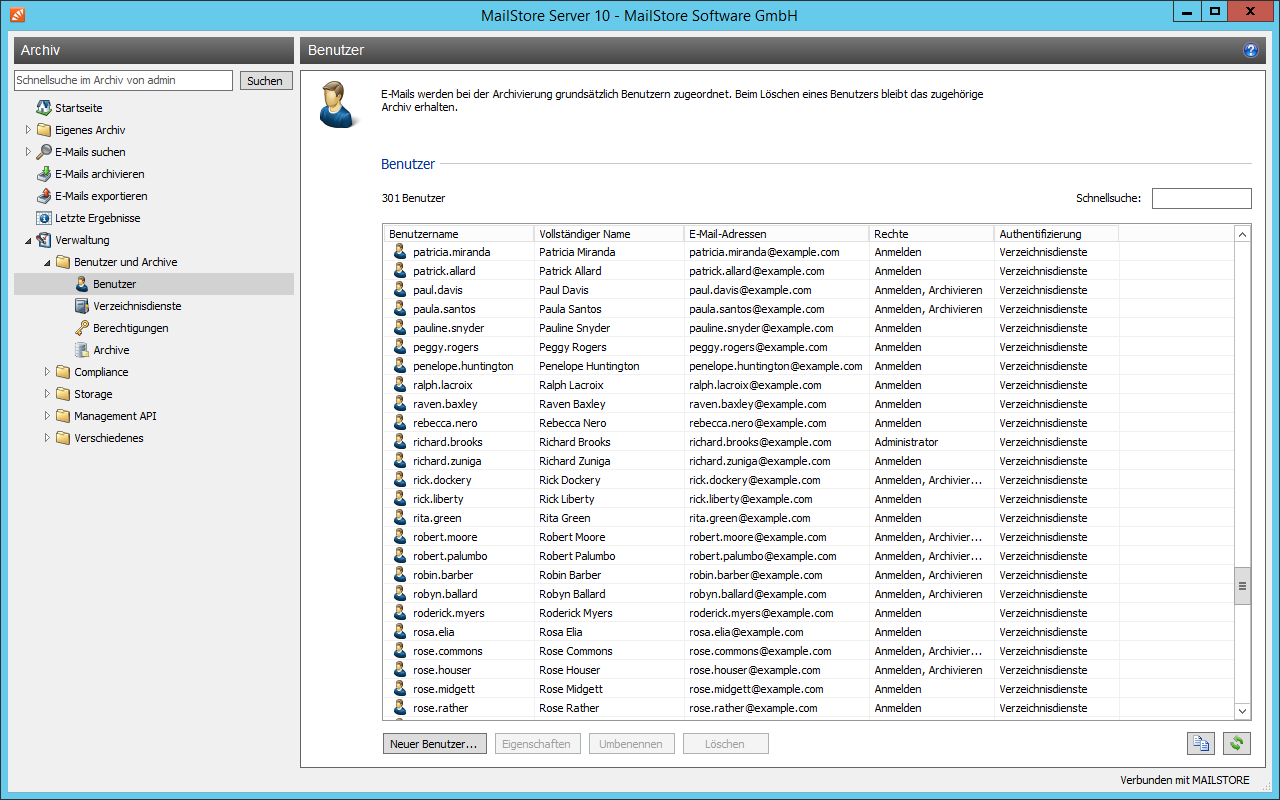
Task: Click user icon next to robin.barber
Action: [x=399, y=575]
